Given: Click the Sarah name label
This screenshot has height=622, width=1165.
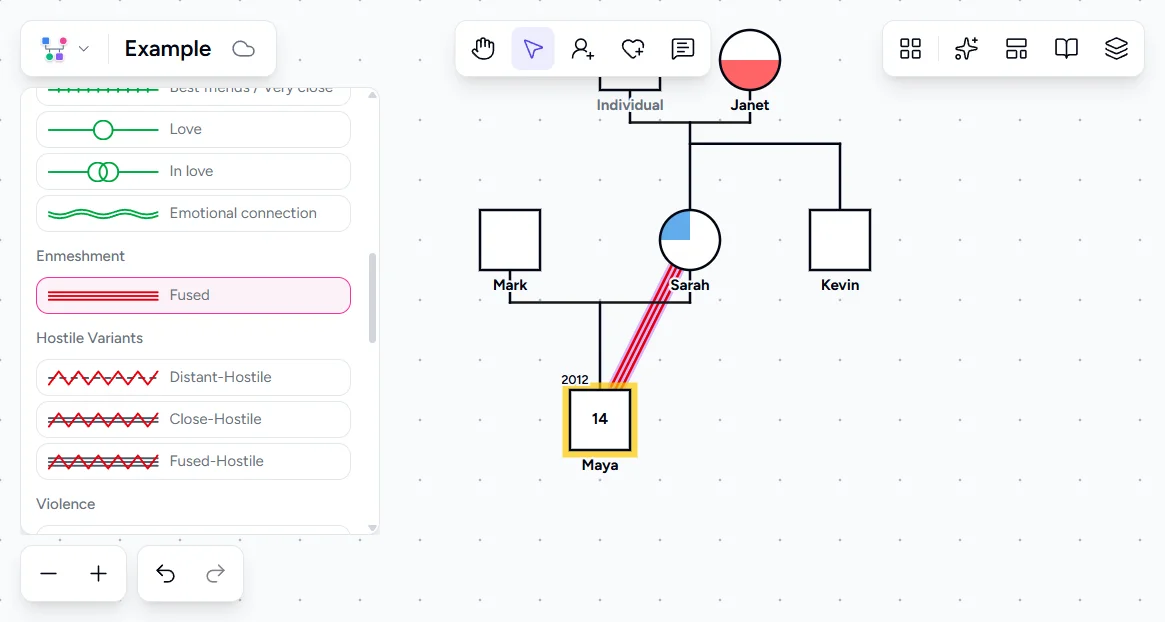Looking at the screenshot, I should (x=689, y=285).
